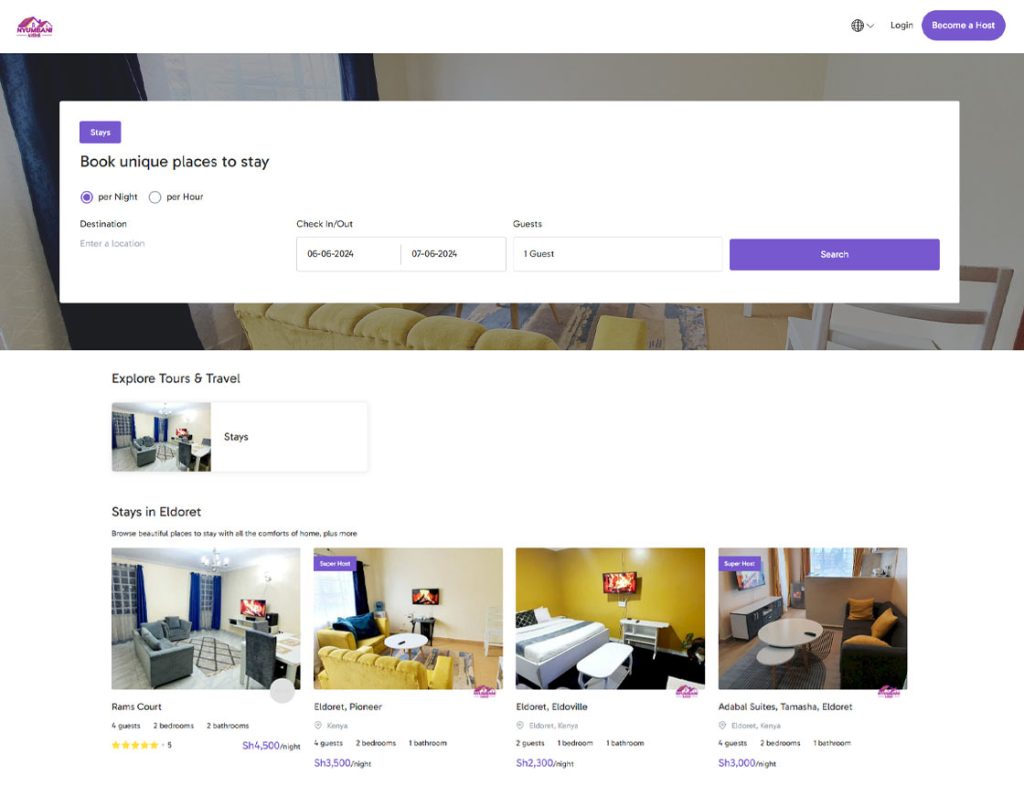Click the Login link
This screenshot has height=786, width=1024.
click(x=901, y=26)
